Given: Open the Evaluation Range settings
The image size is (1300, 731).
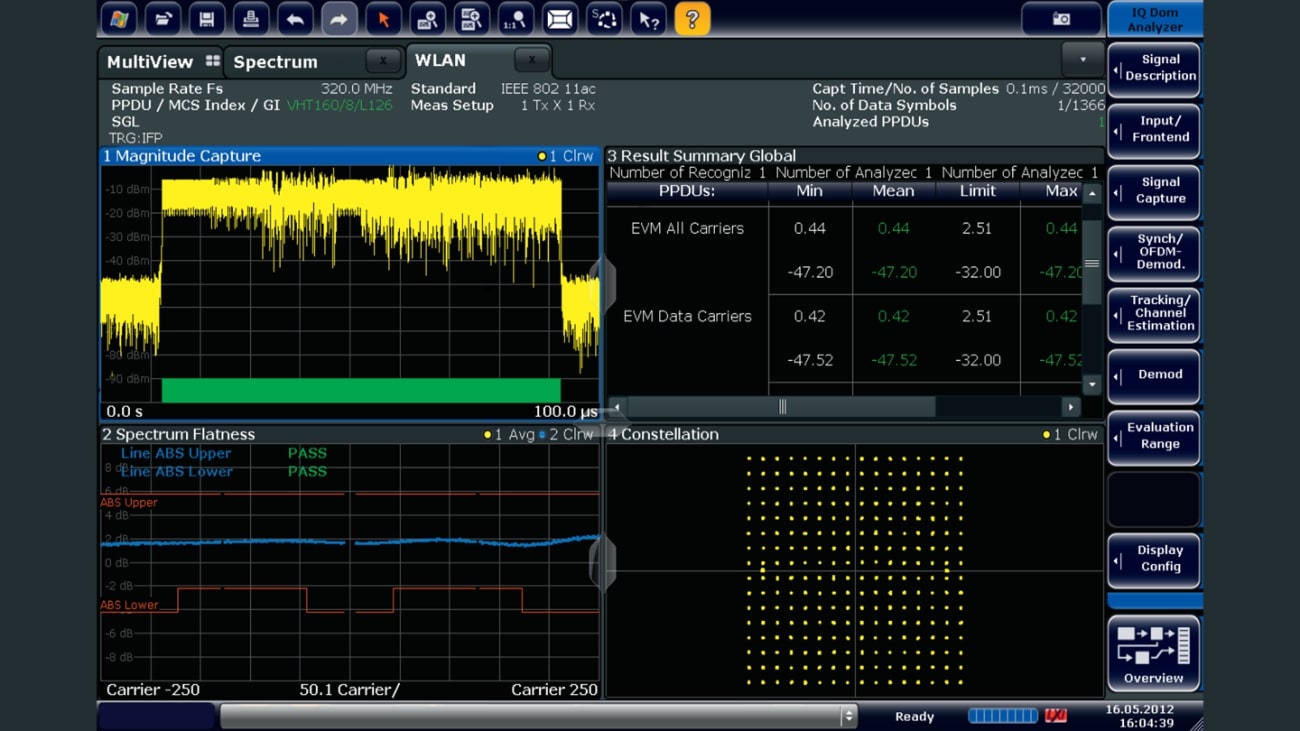Looking at the screenshot, I should click(1154, 438).
